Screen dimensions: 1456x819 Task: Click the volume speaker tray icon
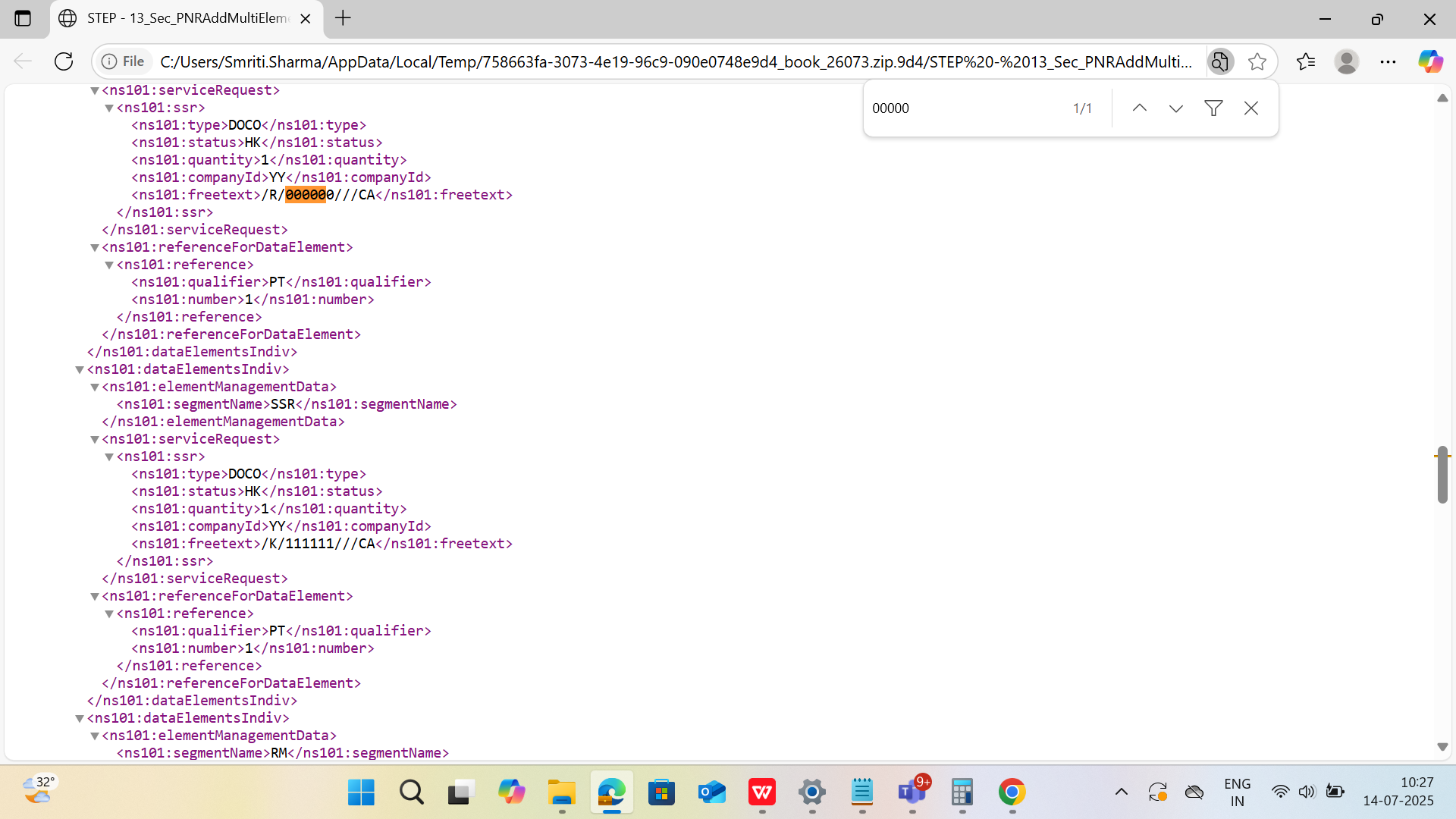coord(1306,792)
